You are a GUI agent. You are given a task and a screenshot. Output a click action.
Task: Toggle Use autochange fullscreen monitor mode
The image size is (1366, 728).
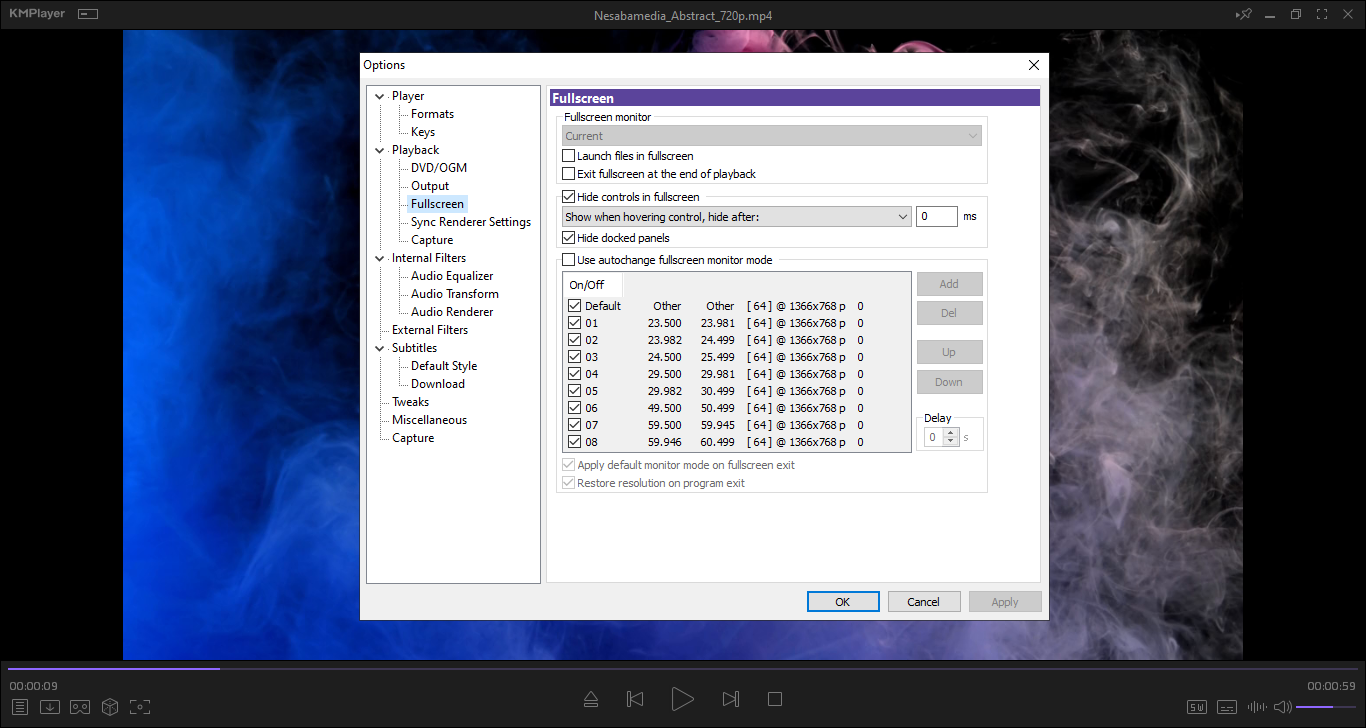pyautogui.click(x=569, y=260)
